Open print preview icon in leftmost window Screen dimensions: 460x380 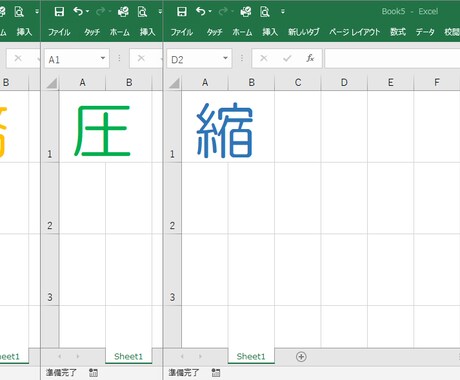pos(19,12)
